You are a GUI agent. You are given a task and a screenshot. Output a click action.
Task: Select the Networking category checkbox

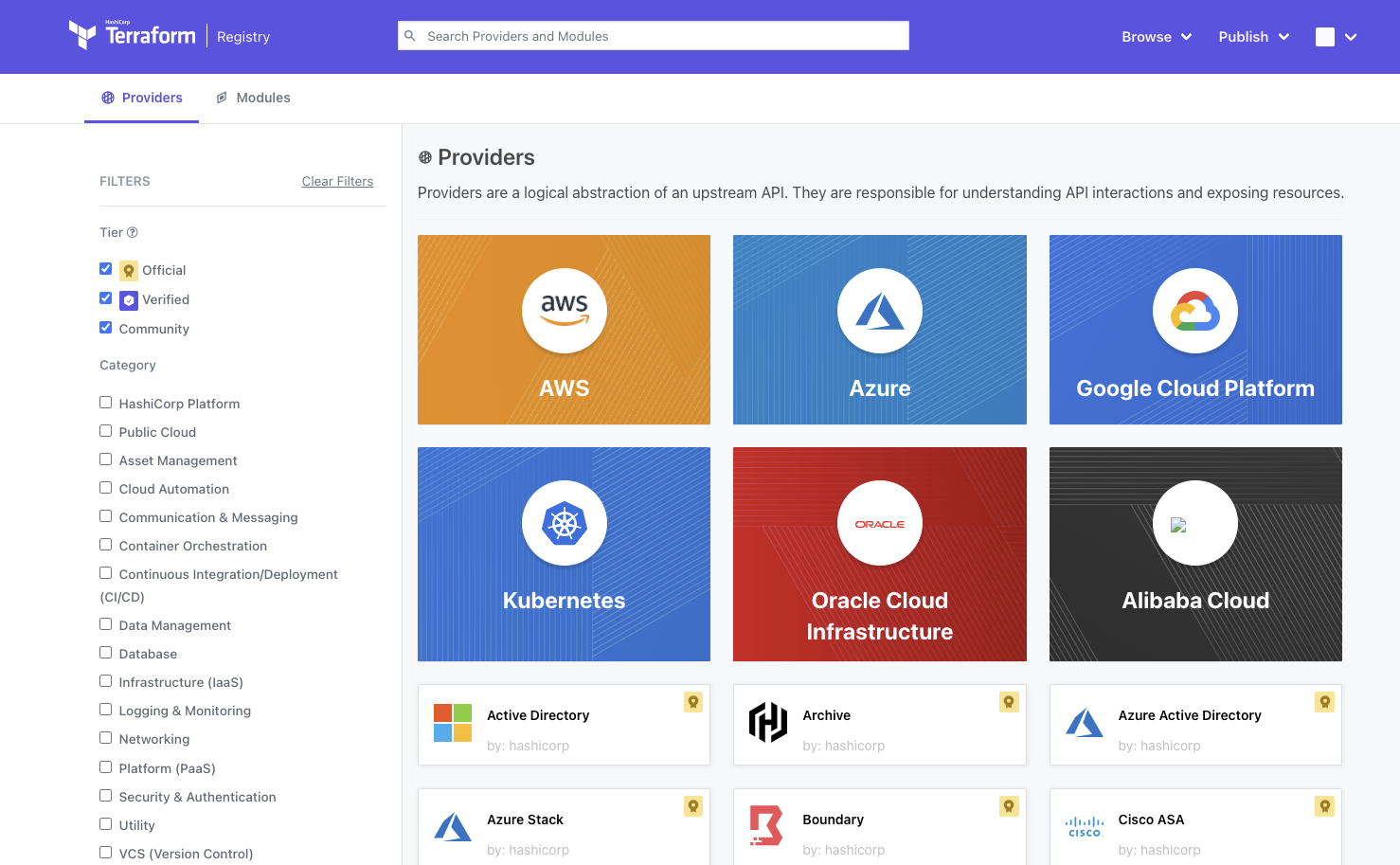106,738
